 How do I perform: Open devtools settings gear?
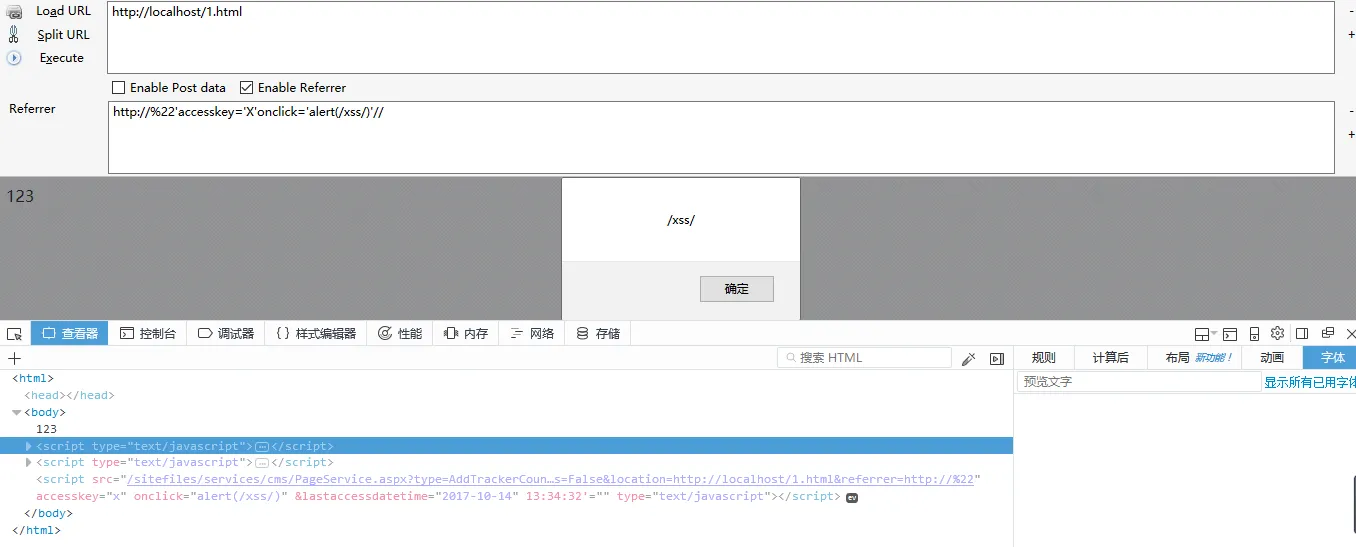point(1277,334)
